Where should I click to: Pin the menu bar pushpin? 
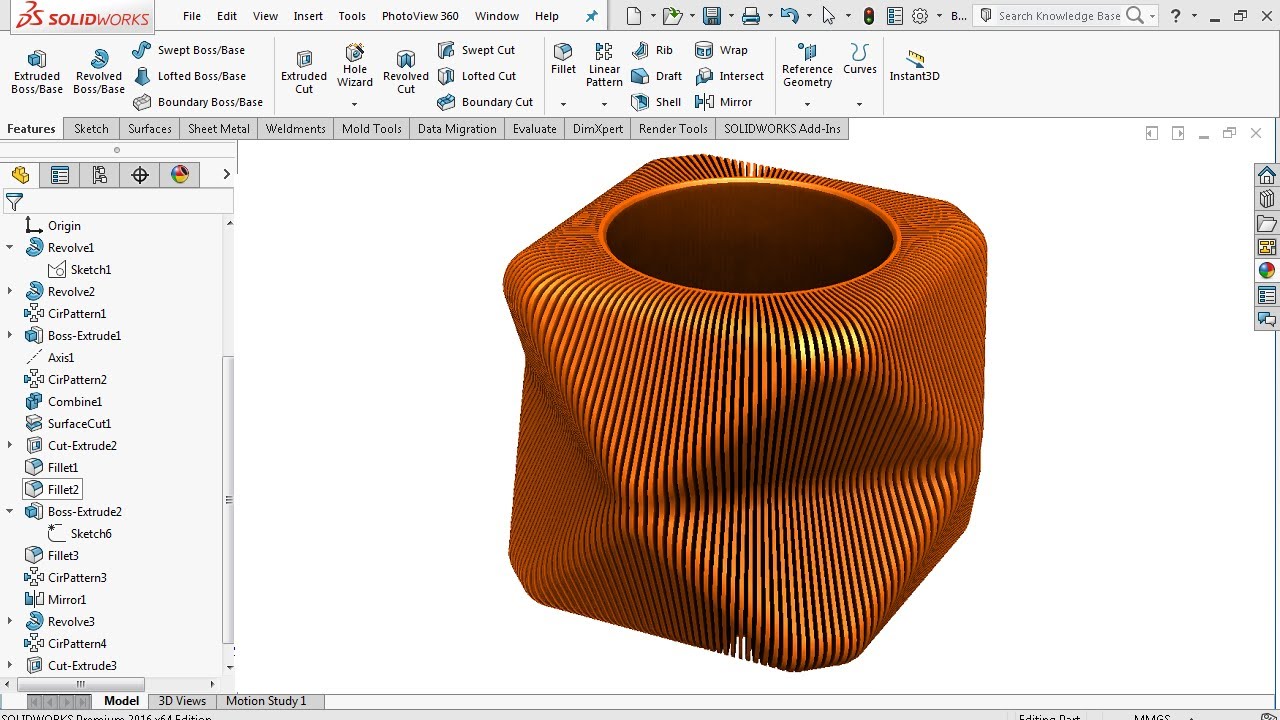pyautogui.click(x=591, y=16)
